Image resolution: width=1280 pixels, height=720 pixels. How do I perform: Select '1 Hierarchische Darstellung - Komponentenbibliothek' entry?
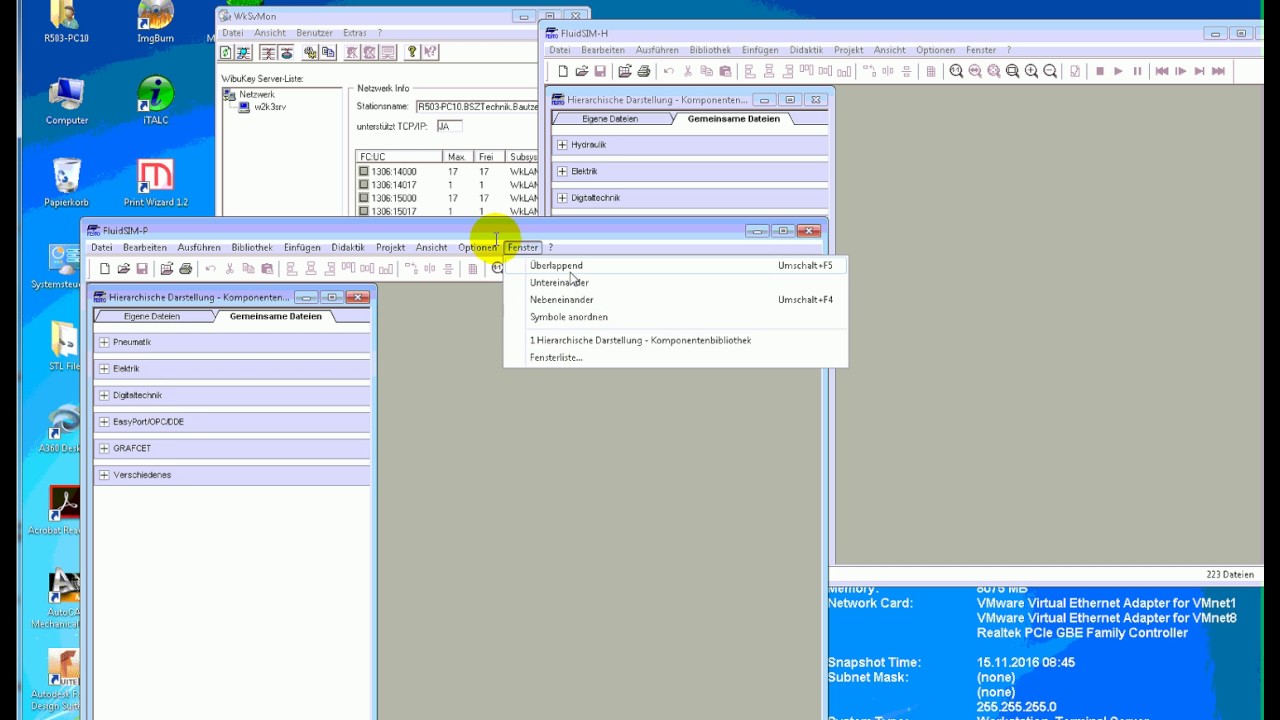(676, 340)
